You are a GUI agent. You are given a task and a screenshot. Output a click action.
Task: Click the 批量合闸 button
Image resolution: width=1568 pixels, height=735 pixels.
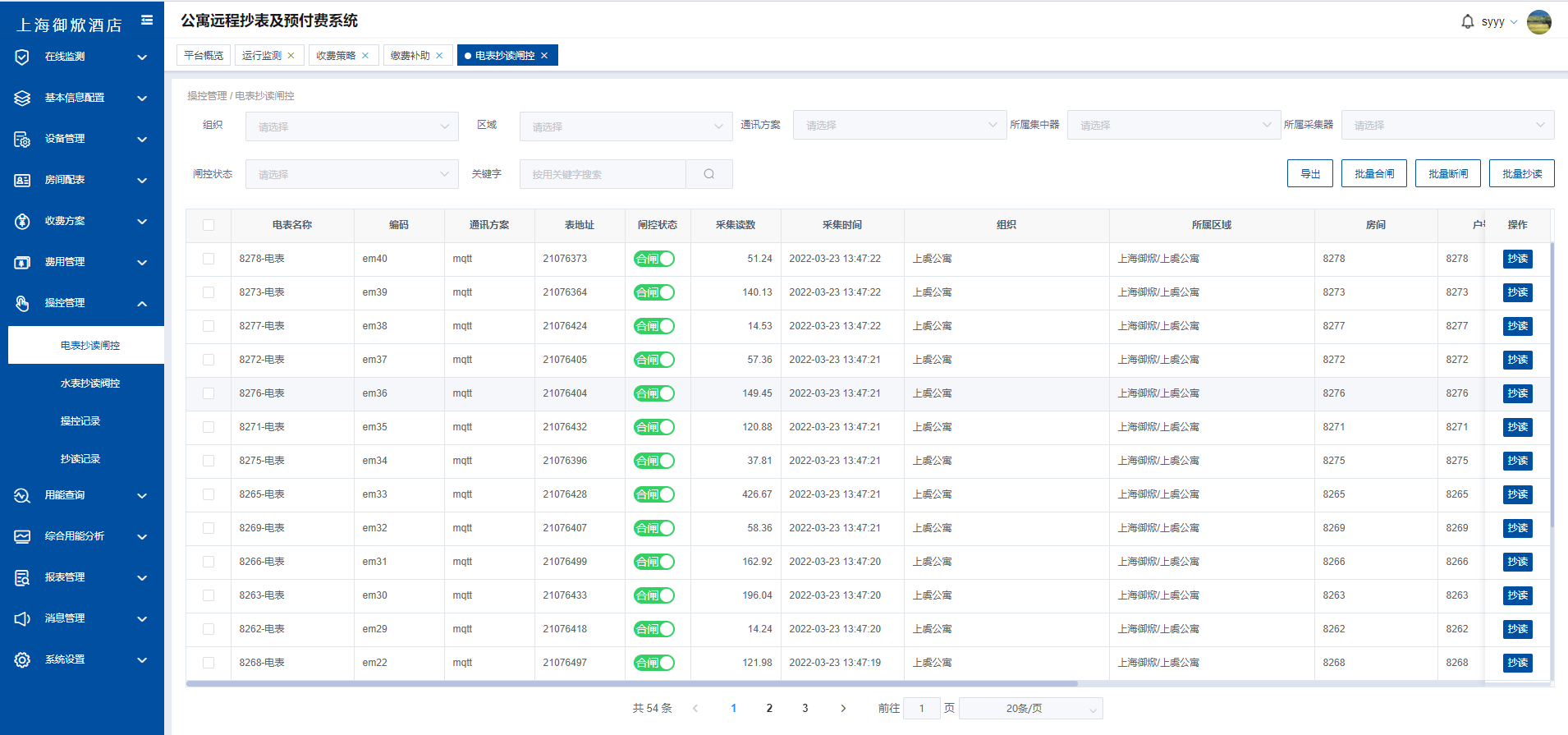tap(1373, 174)
